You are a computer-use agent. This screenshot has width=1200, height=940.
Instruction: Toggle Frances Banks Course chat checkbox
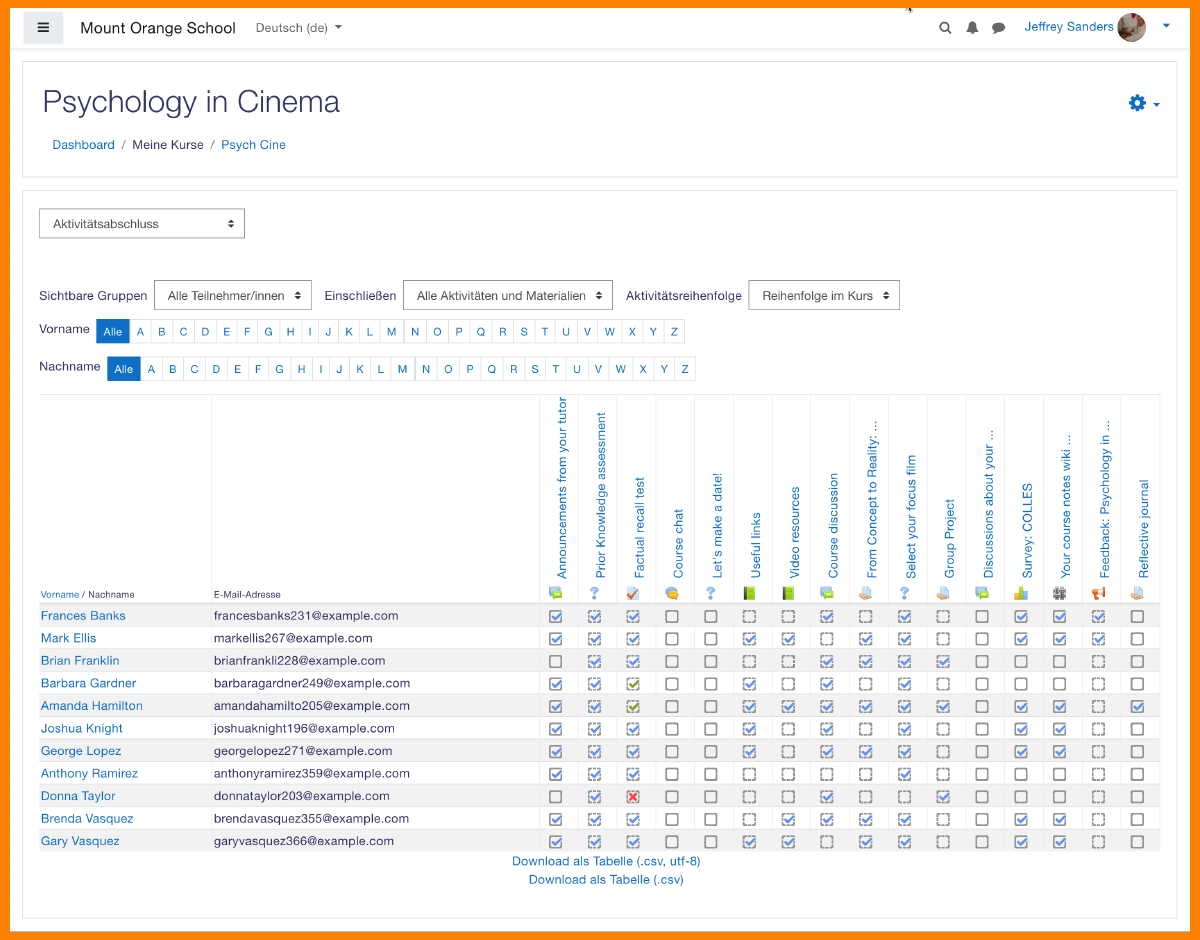click(x=672, y=617)
